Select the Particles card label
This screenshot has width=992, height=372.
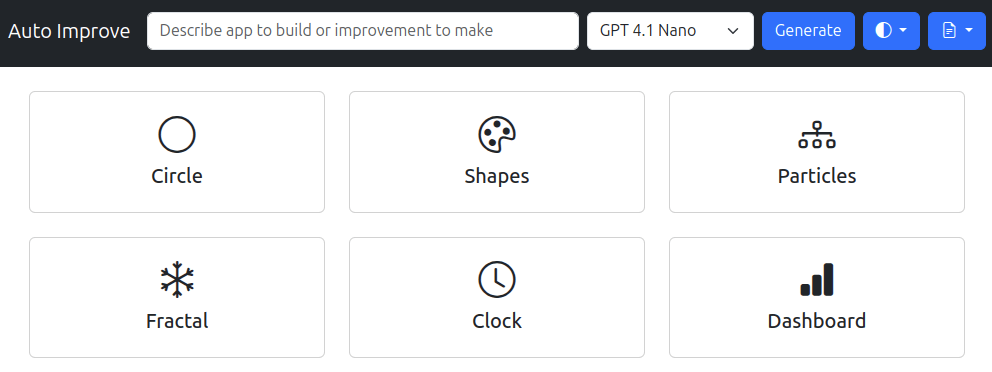pos(817,176)
